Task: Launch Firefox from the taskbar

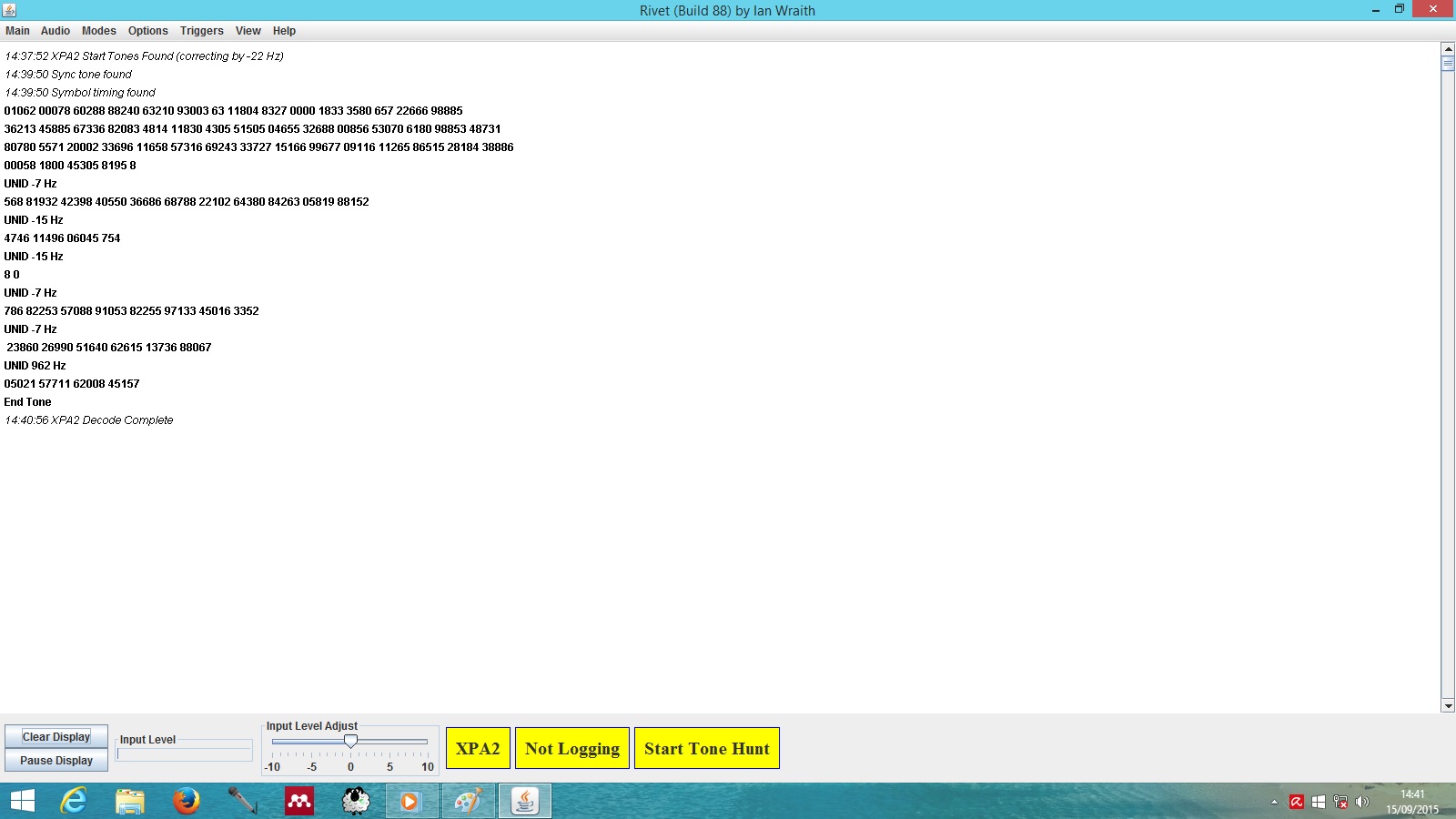Action: 187,801
